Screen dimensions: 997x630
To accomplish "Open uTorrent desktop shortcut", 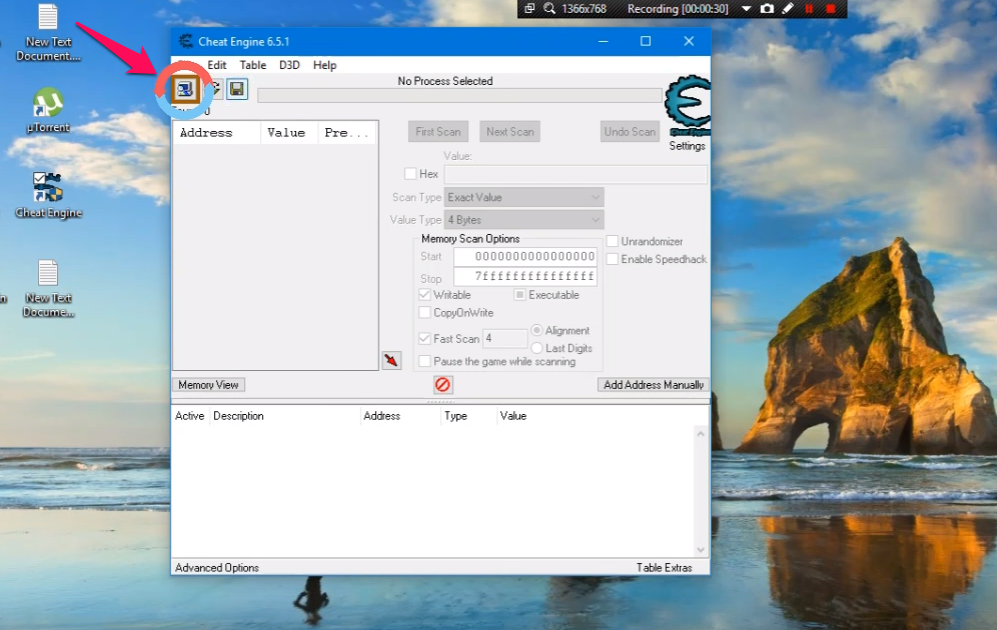I will [48, 111].
